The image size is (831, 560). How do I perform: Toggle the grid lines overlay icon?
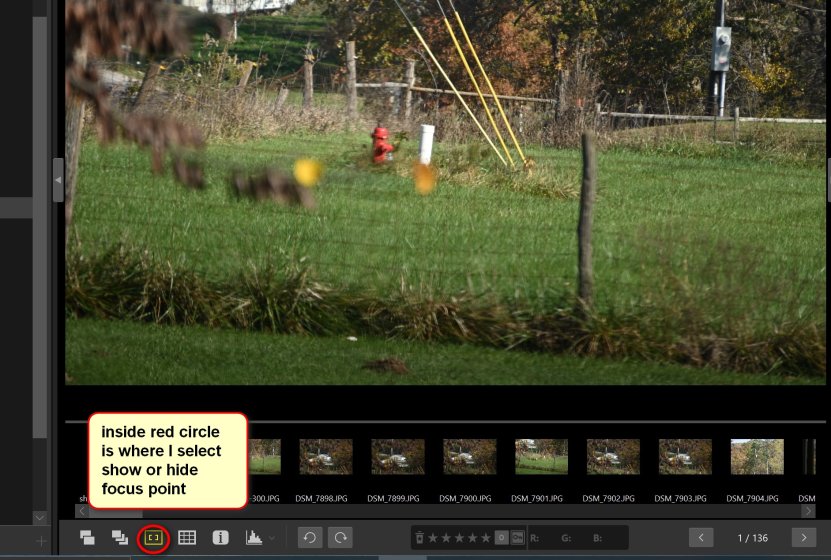click(x=187, y=538)
